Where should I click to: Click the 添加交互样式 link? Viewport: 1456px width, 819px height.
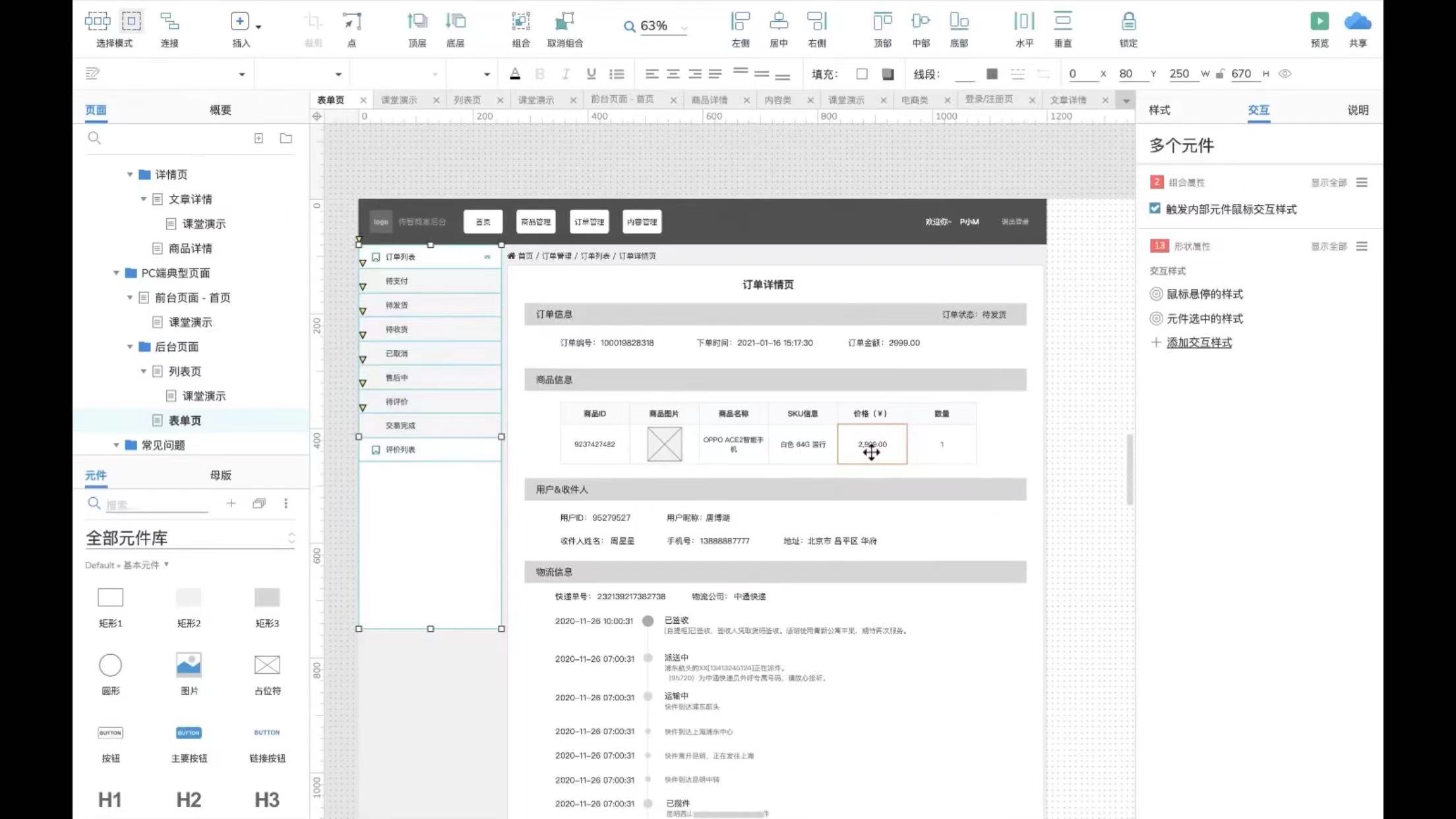point(1199,342)
